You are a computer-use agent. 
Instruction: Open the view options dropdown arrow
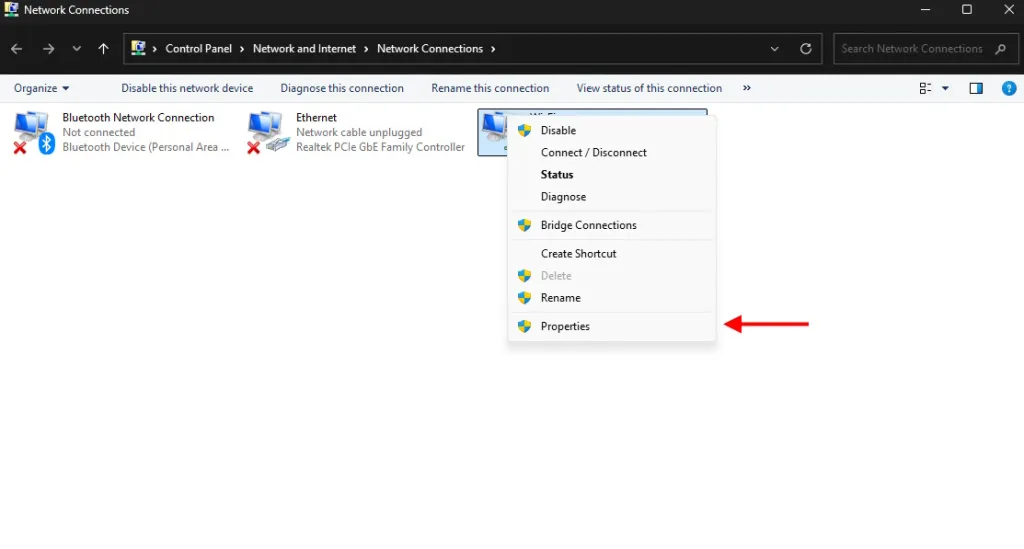945,88
